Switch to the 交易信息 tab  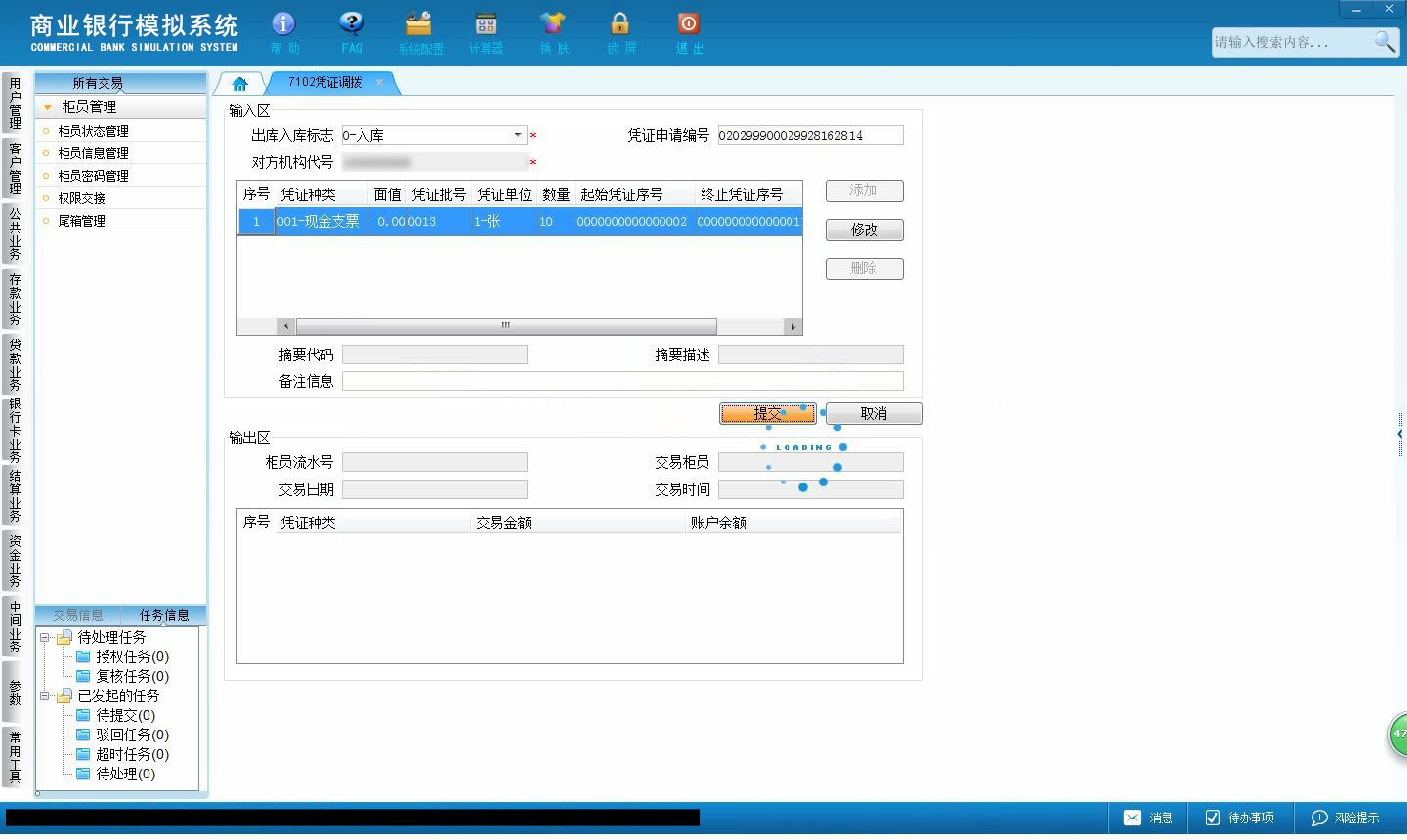coord(77,615)
